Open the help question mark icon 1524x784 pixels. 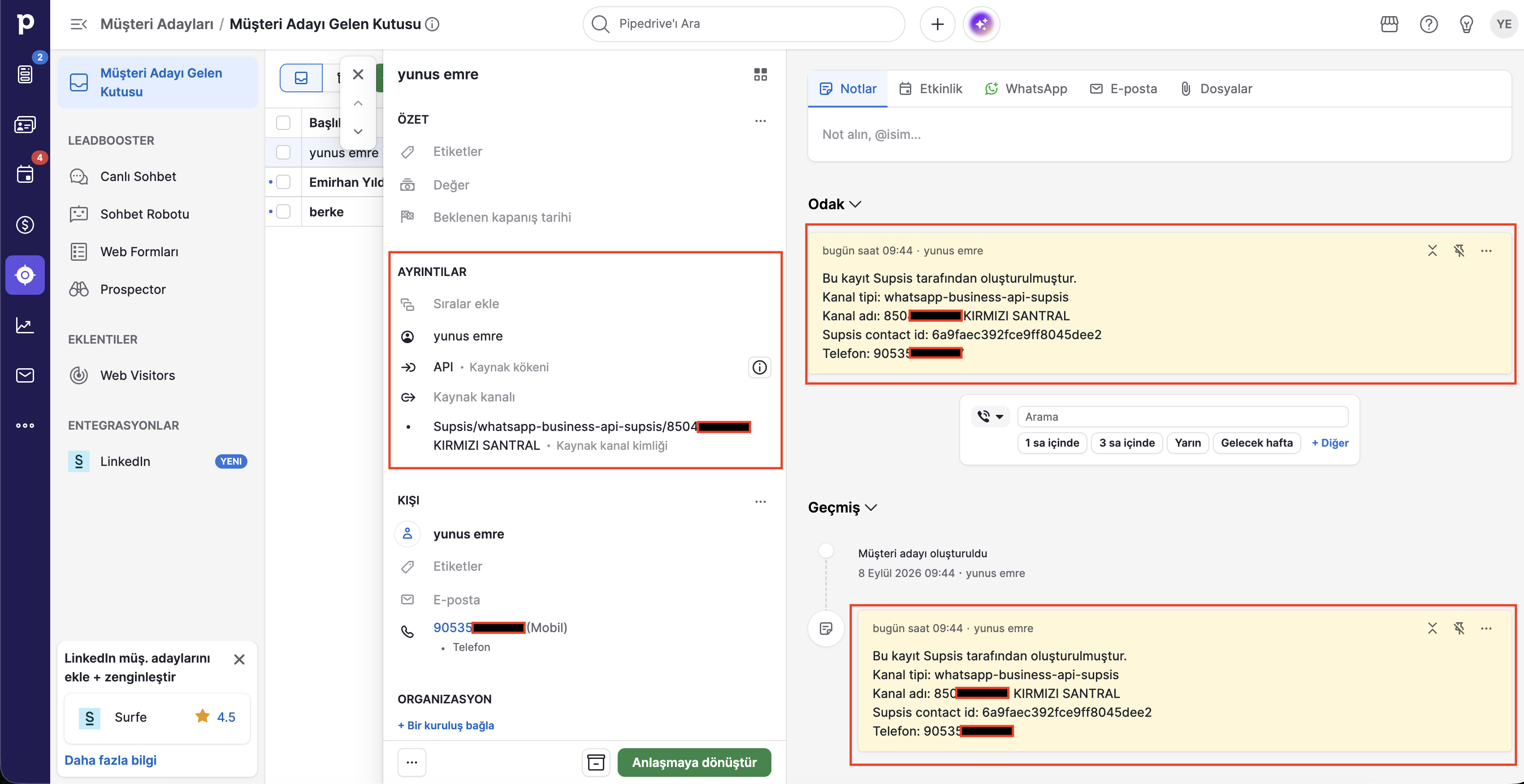(x=1428, y=24)
